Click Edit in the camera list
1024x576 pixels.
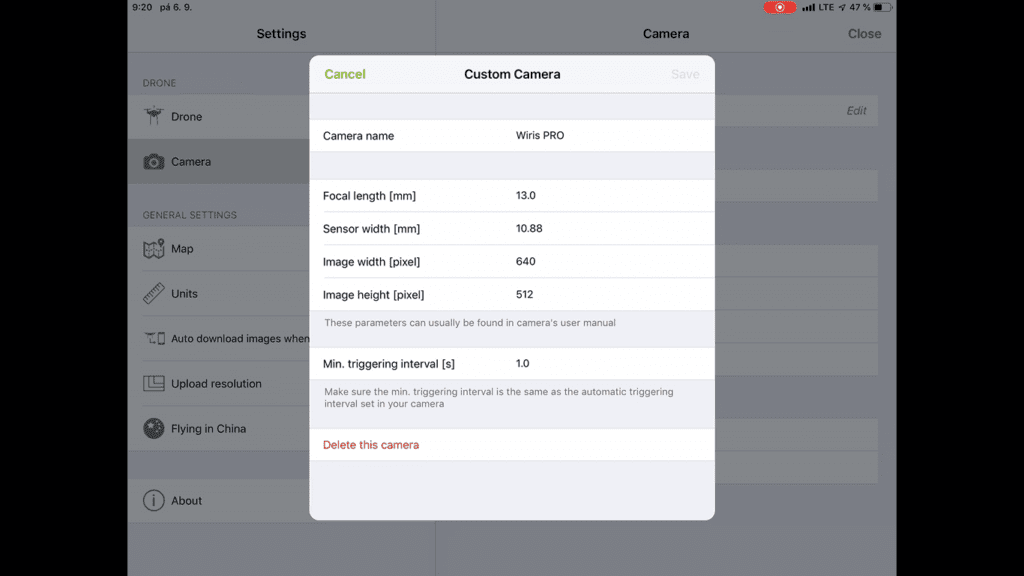point(856,111)
